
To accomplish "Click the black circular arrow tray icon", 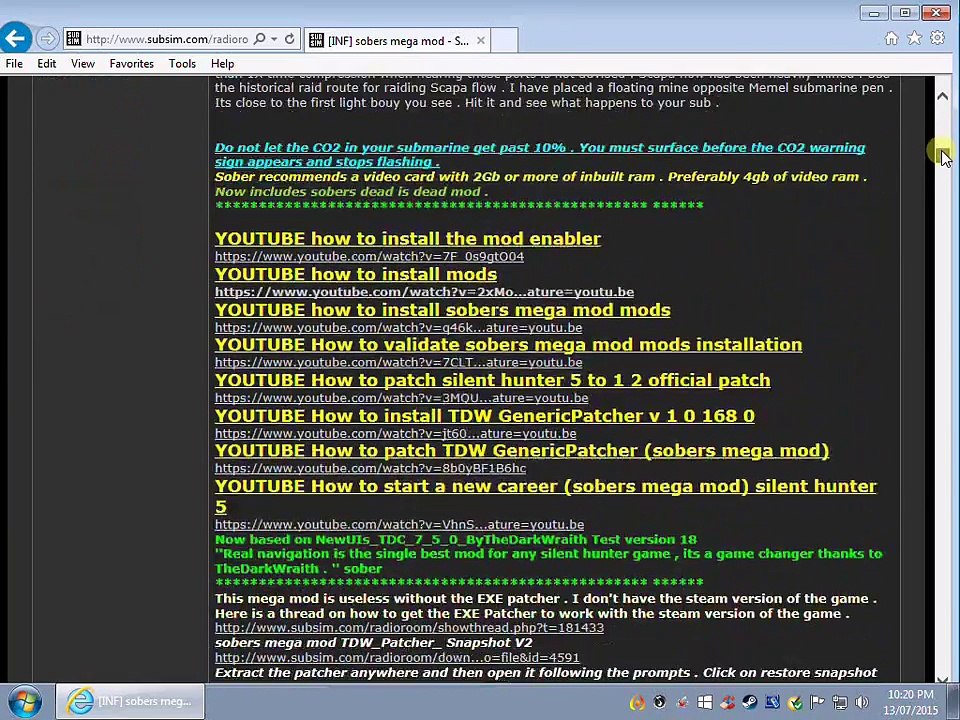I will click(x=659, y=702).
